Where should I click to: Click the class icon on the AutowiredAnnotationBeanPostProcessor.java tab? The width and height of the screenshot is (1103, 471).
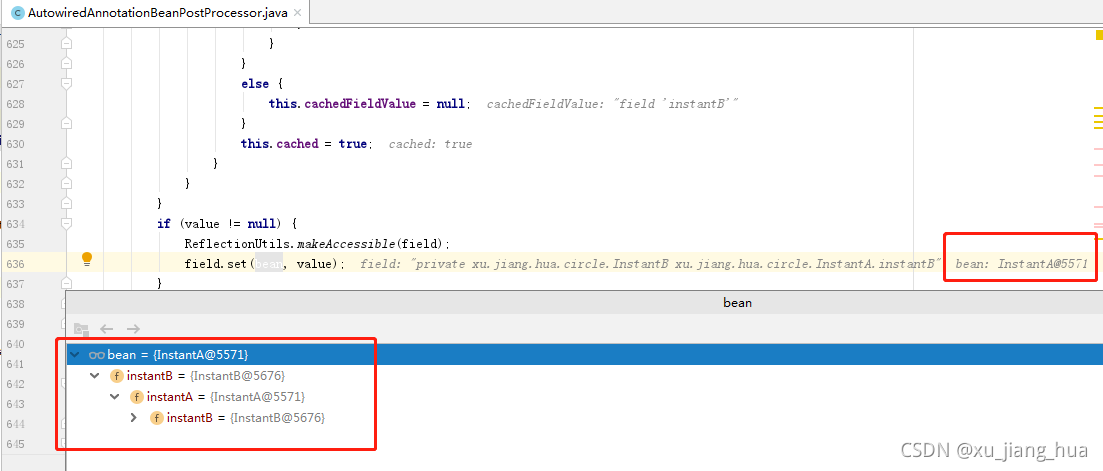(x=18, y=13)
